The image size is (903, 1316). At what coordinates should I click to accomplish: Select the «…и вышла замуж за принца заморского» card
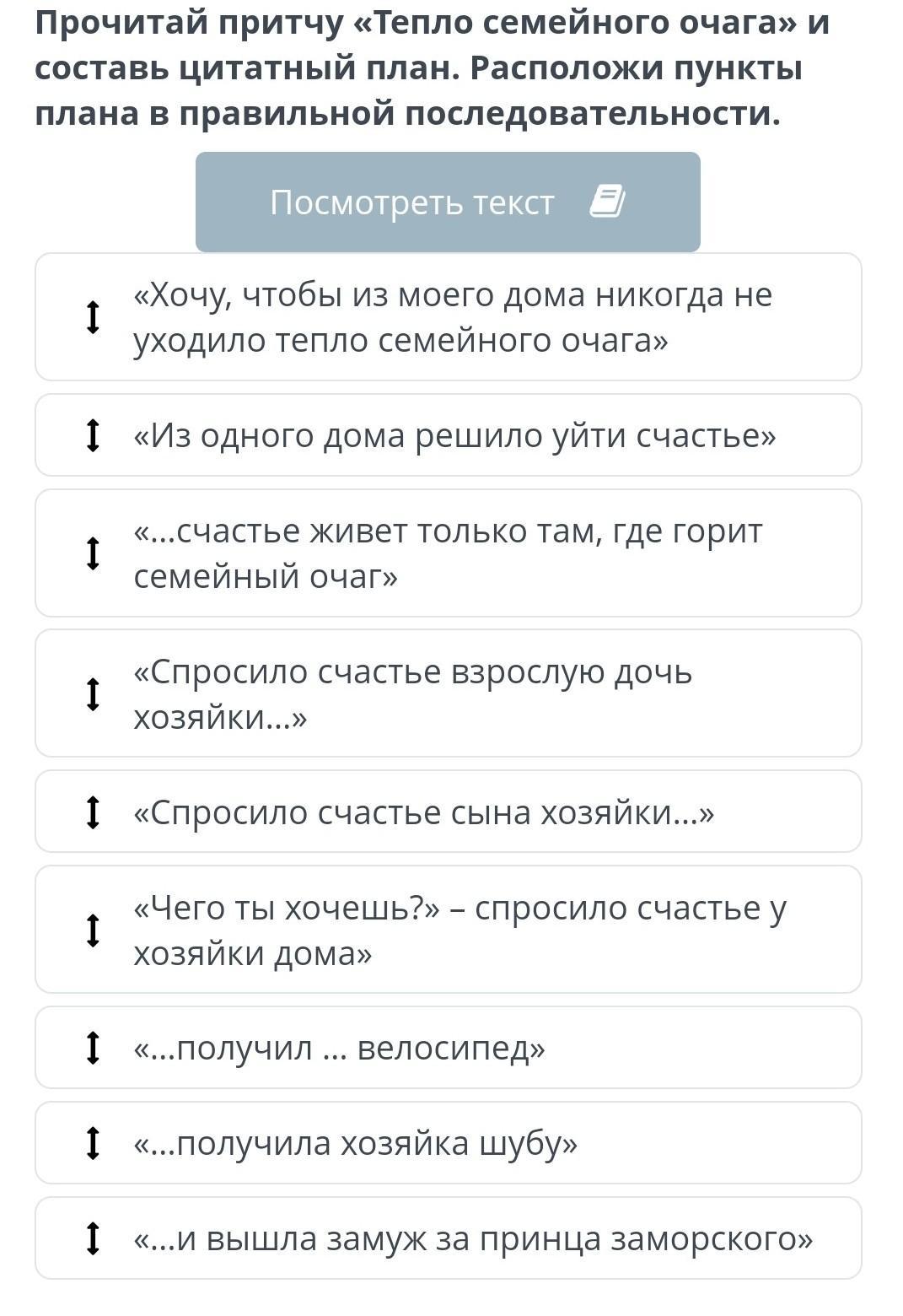pos(448,1238)
